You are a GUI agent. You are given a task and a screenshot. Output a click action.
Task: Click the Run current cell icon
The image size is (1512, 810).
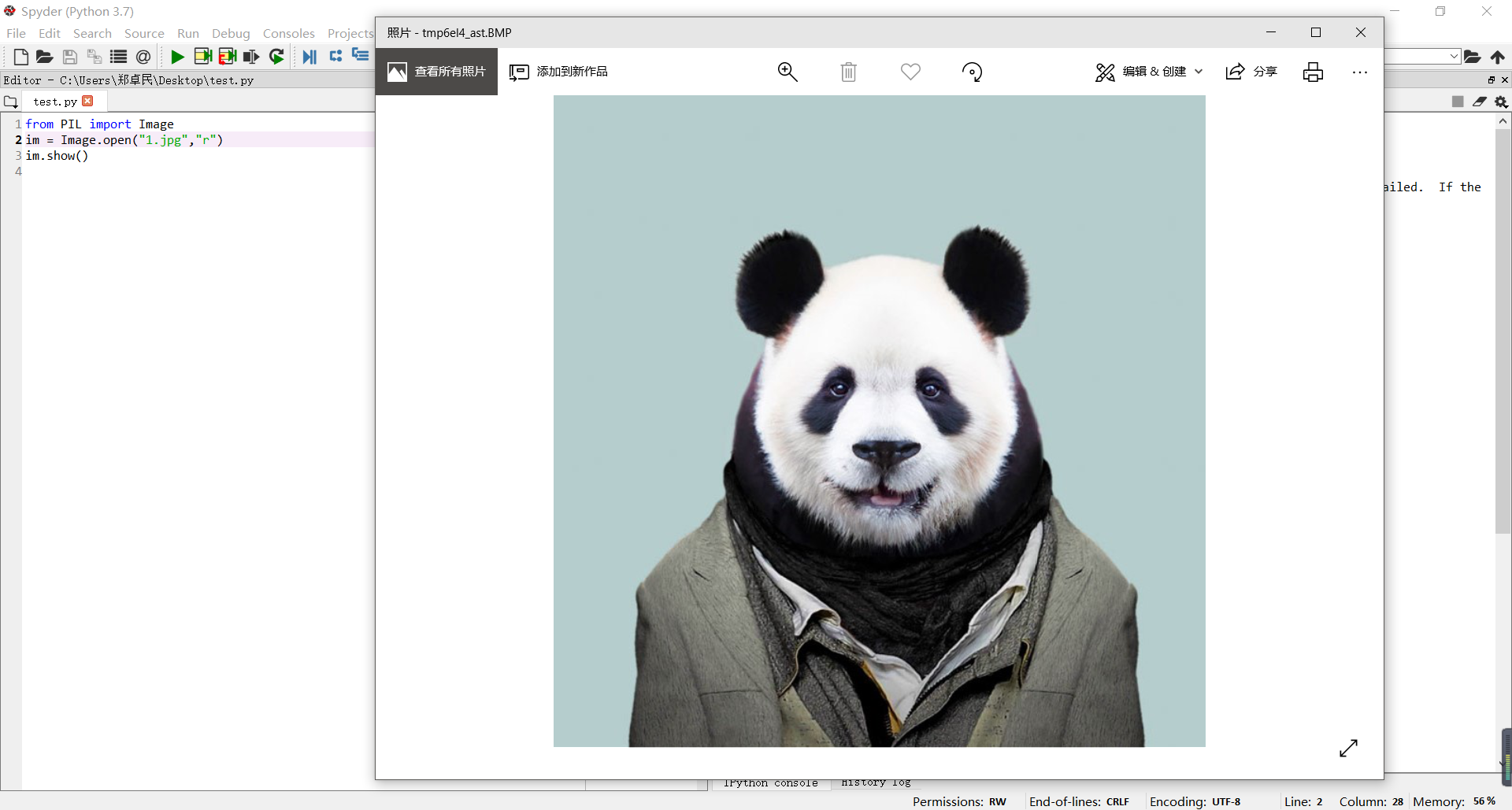(202, 57)
